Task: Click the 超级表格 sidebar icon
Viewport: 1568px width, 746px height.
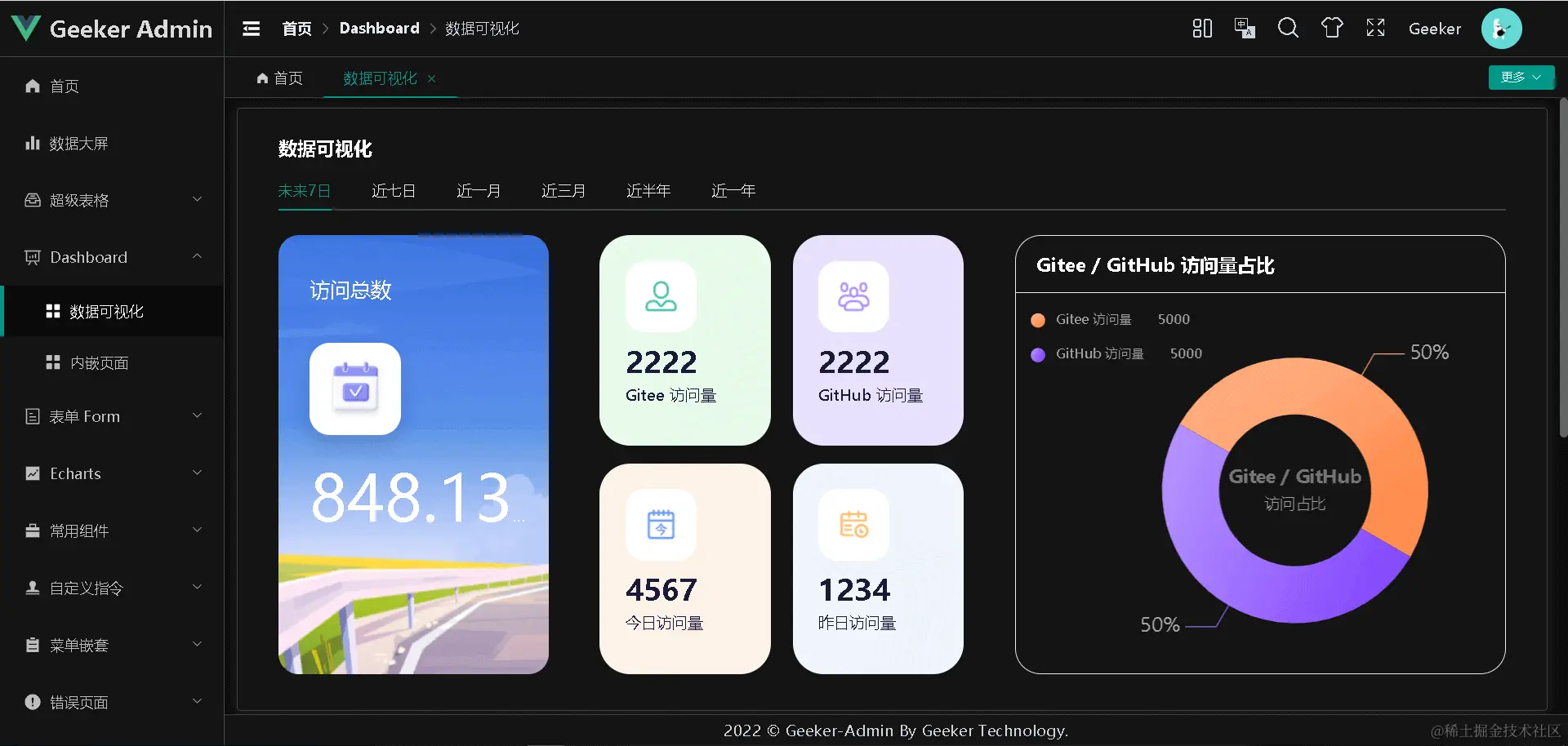Action: click(33, 200)
